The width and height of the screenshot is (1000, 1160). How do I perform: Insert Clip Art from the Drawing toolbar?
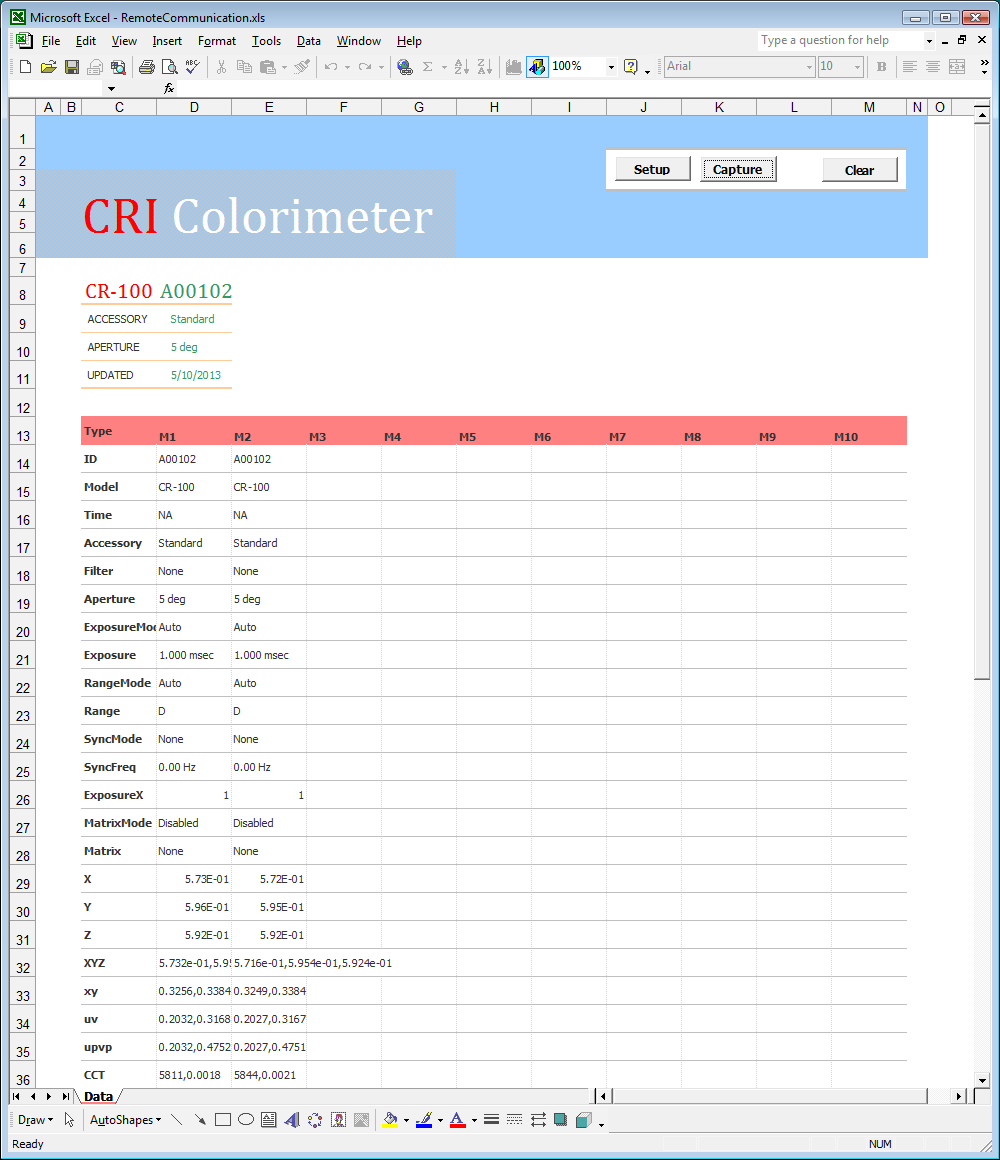(x=339, y=1120)
